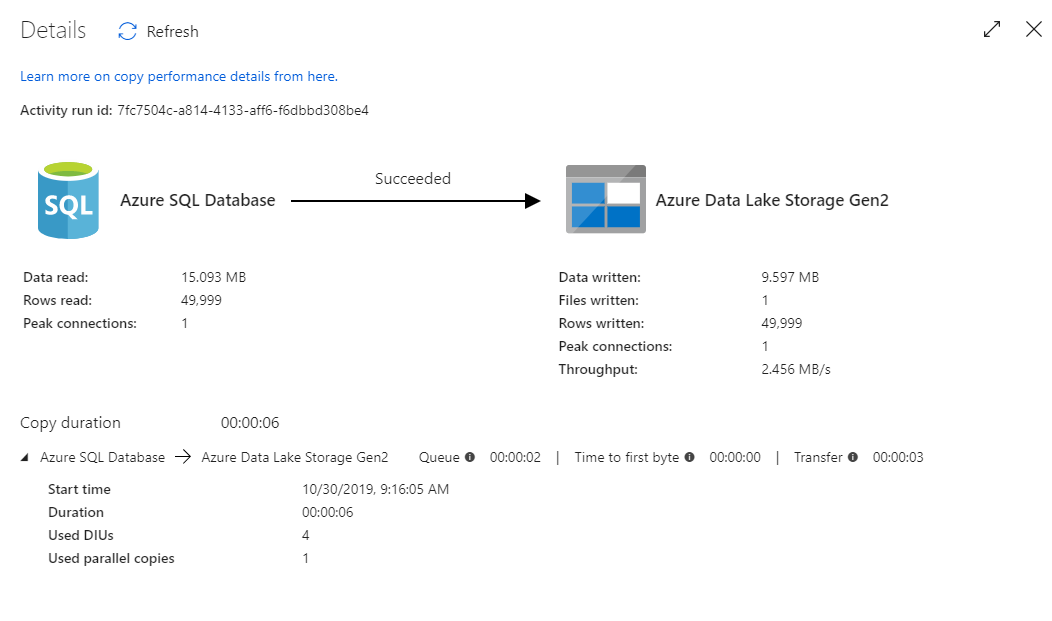Image resolution: width=1052 pixels, height=621 pixels.
Task: Click the Azure Data Lake Storage Gen2 icon
Action: click(x=606, y=199)
